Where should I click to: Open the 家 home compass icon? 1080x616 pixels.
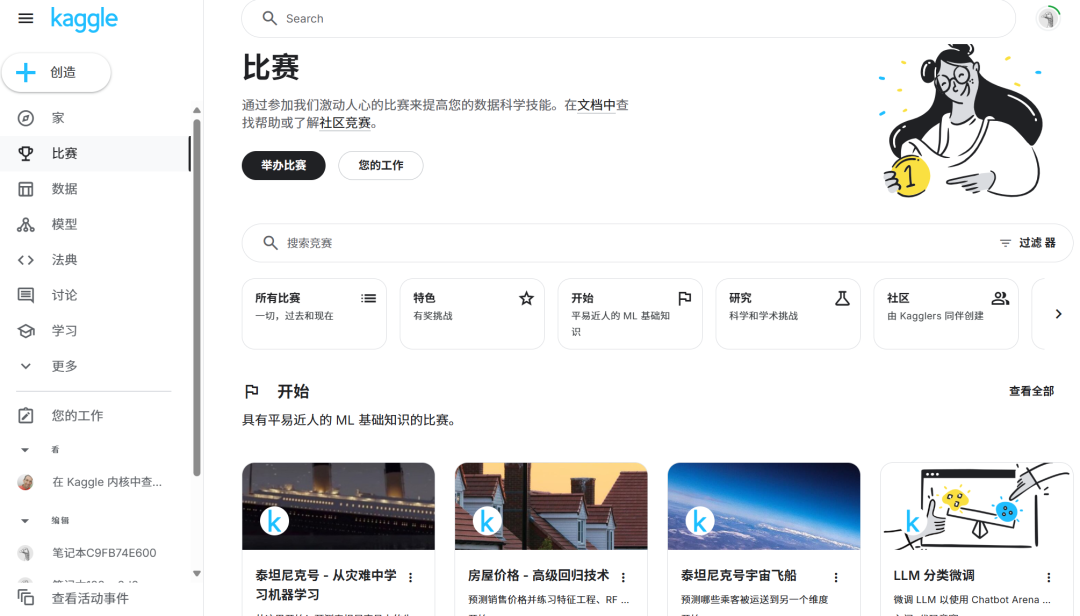(25, 118)
